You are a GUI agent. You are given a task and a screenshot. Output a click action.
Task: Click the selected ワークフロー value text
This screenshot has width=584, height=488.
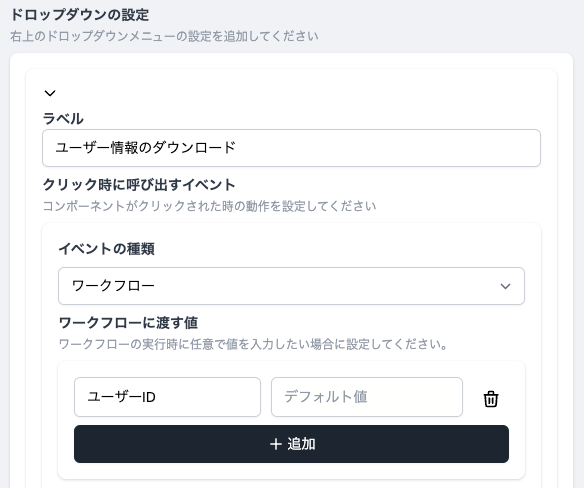113,286
